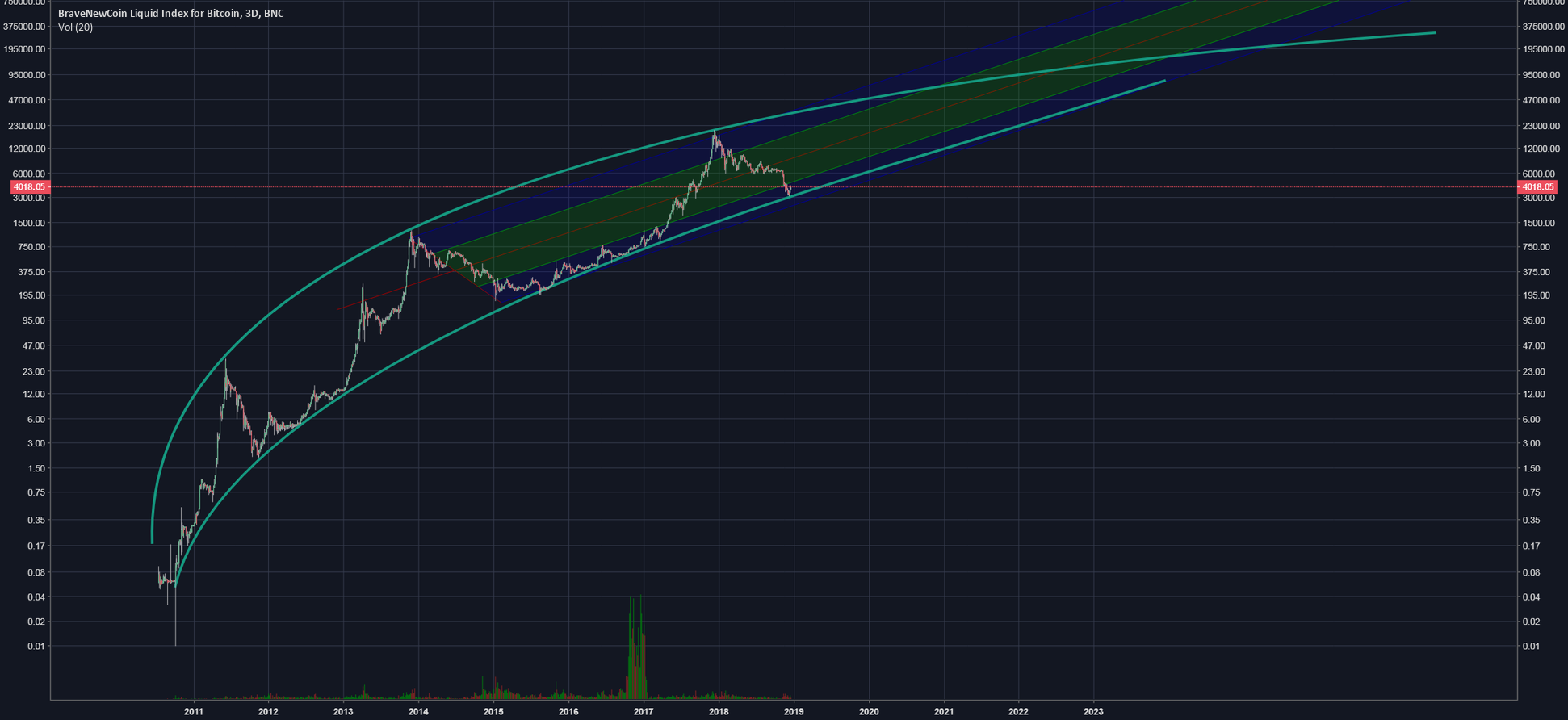Image resolution: width=1568 pixels, height=720 pixels.
Task: Select the Vol (20) indicator label
Action: click(75, 27)
